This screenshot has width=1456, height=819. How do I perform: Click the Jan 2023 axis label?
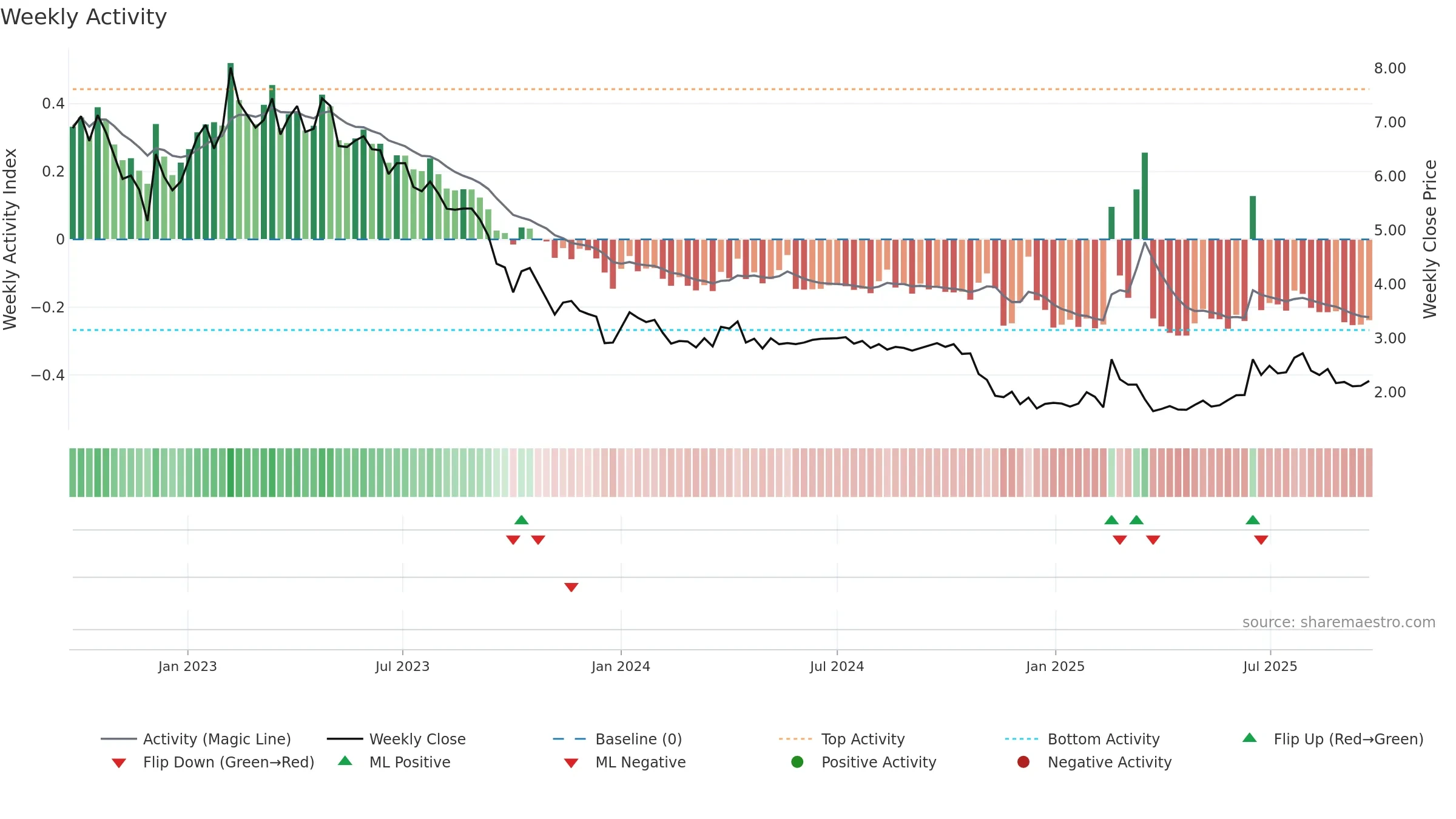point(187,667)
